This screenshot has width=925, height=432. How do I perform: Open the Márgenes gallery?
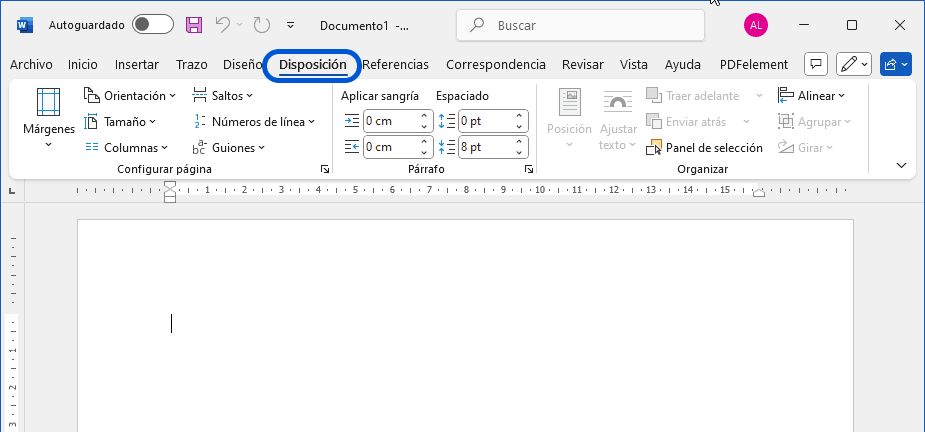pos(48,119)
